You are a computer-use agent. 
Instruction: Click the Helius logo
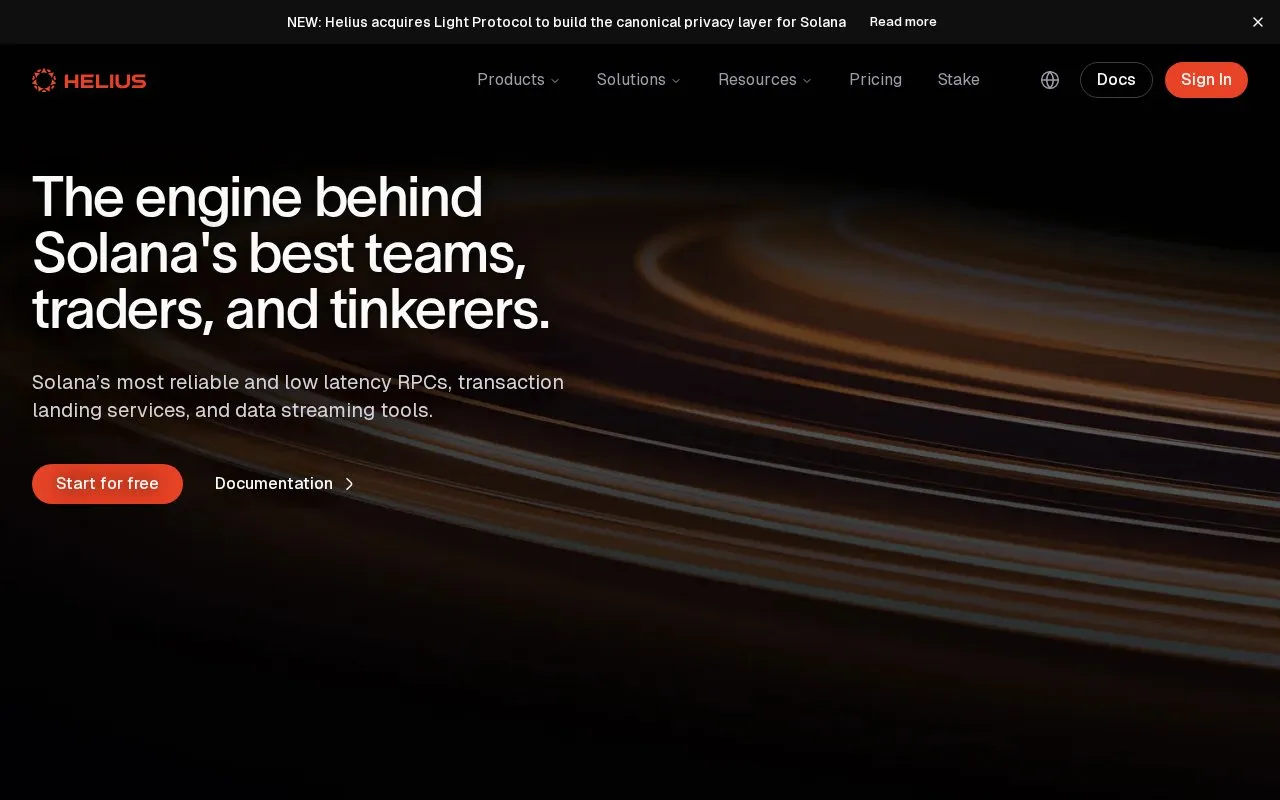[89, 80]
